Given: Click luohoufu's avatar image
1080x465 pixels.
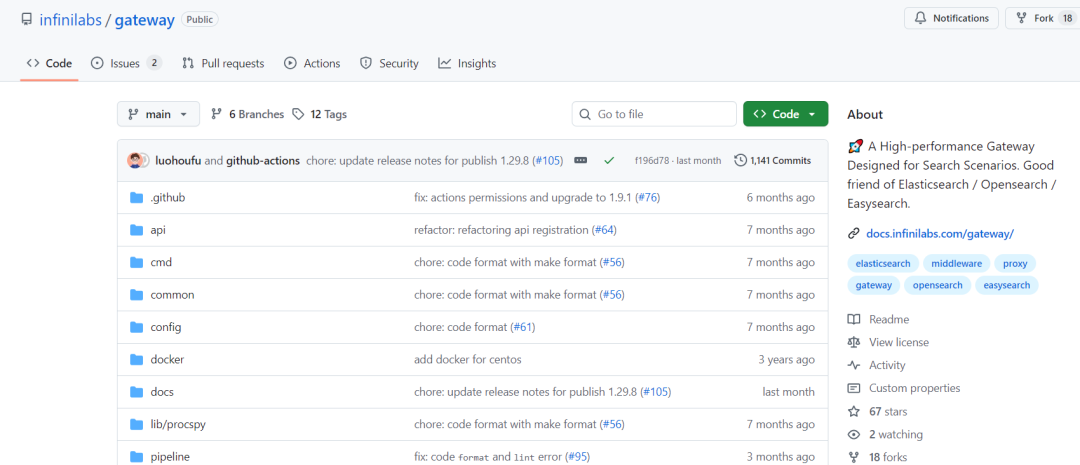Looking at the screenshot, I should point(136,160).
